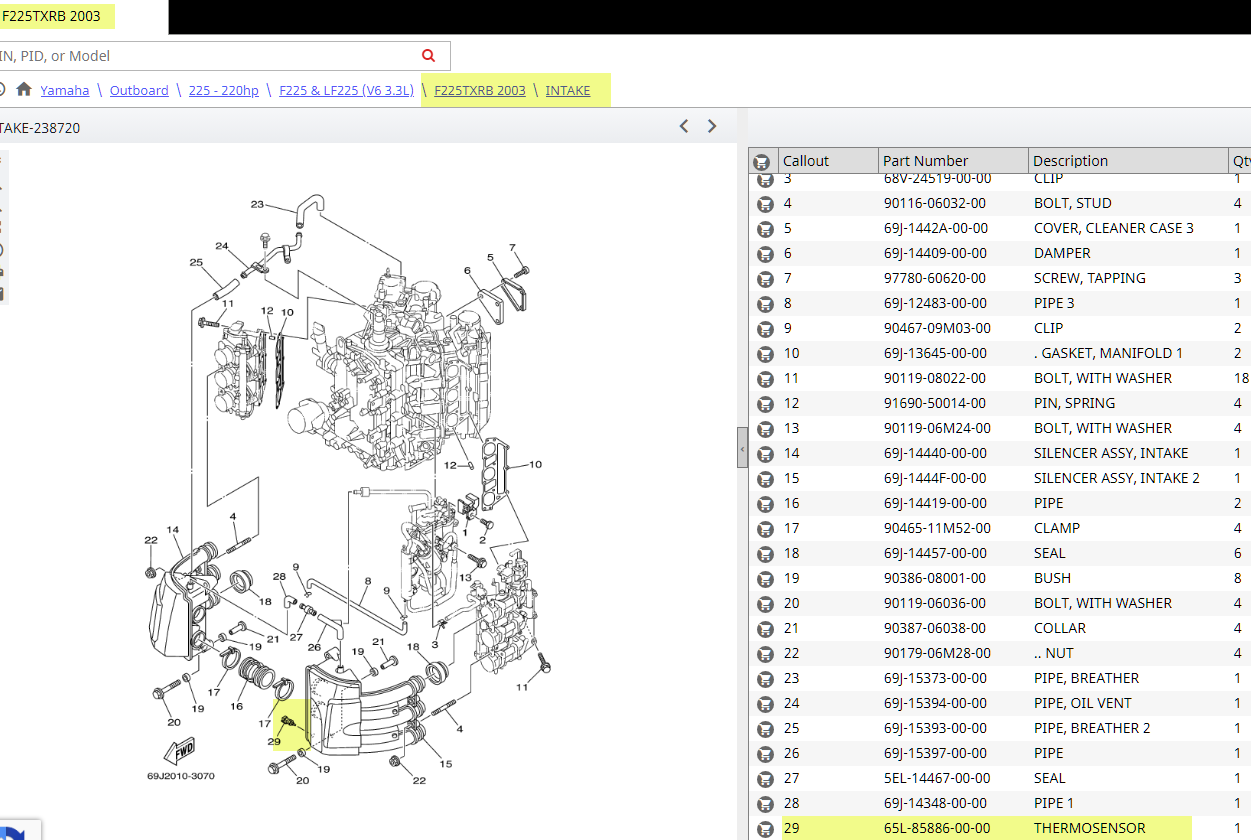Screen dimensions: 1251x840
Task: Open the F225TXRB 2003 breadcrumb link
Action: point(480,90)
